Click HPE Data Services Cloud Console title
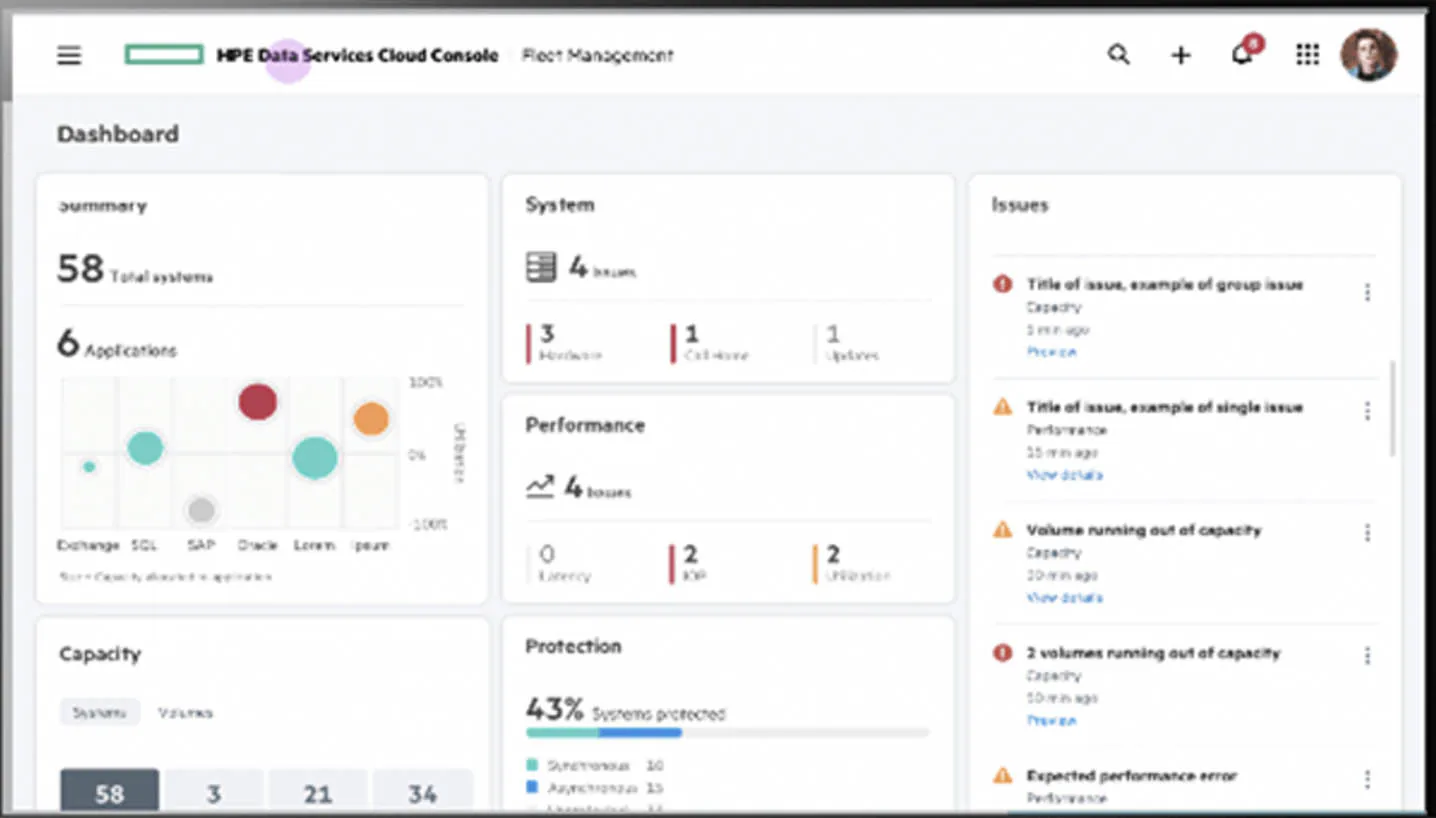 tap(357, 55)
